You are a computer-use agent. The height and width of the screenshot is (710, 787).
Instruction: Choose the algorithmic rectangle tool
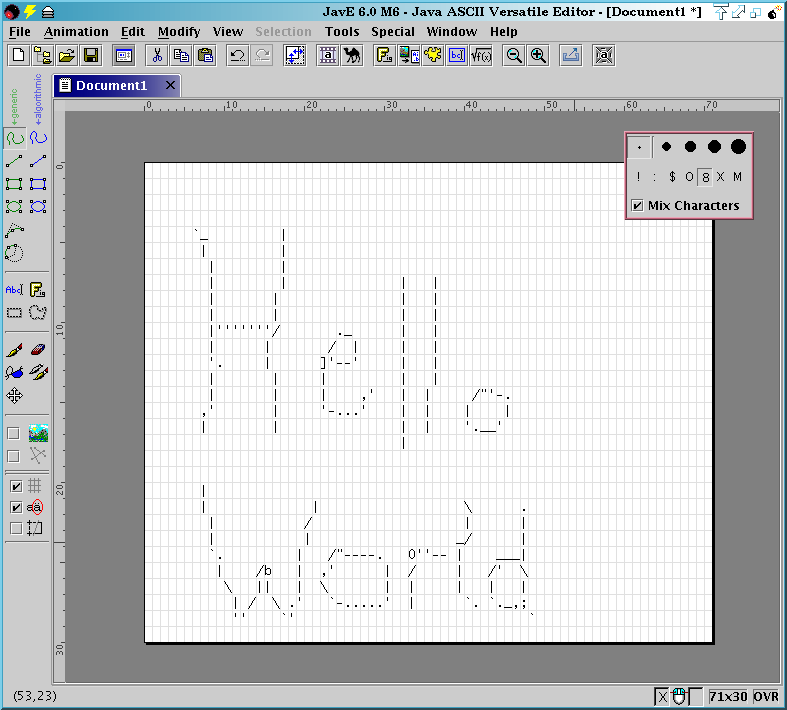(x=38, y=184)
